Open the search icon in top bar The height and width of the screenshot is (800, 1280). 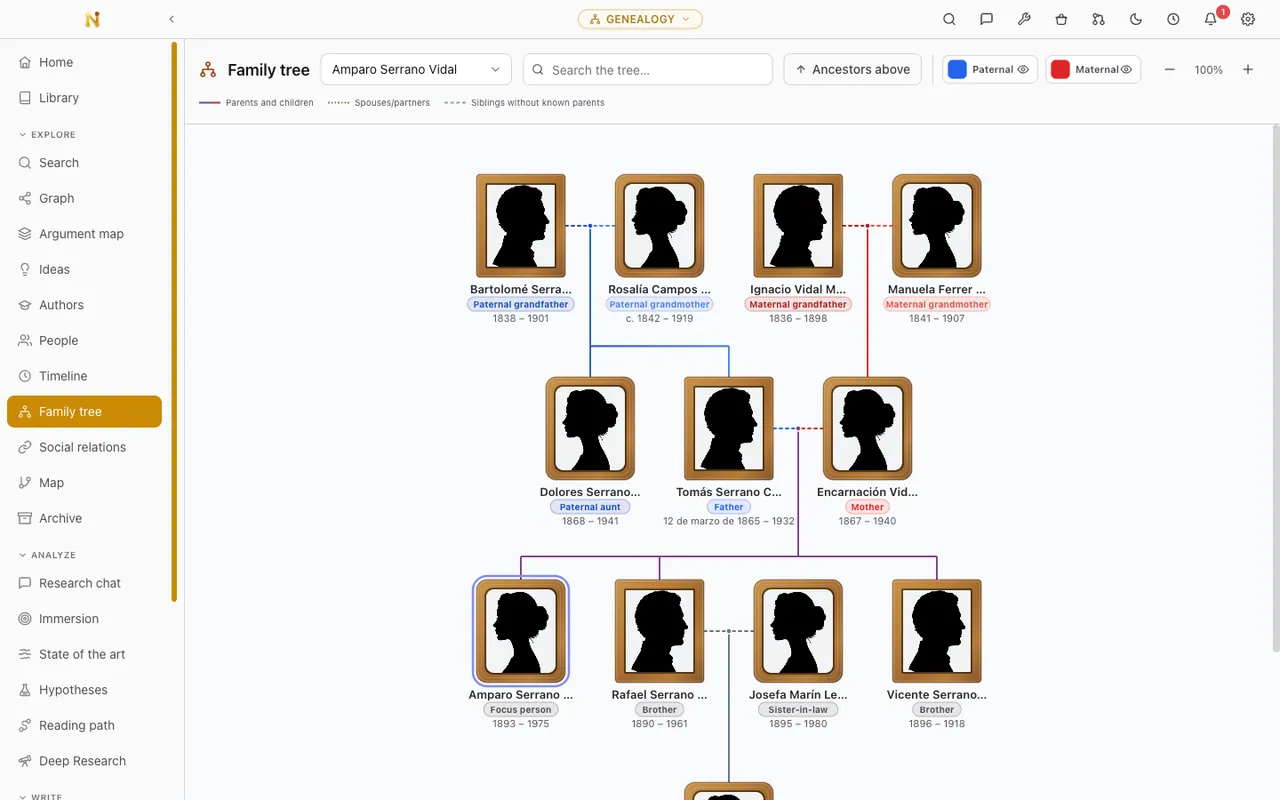point(949,19)
